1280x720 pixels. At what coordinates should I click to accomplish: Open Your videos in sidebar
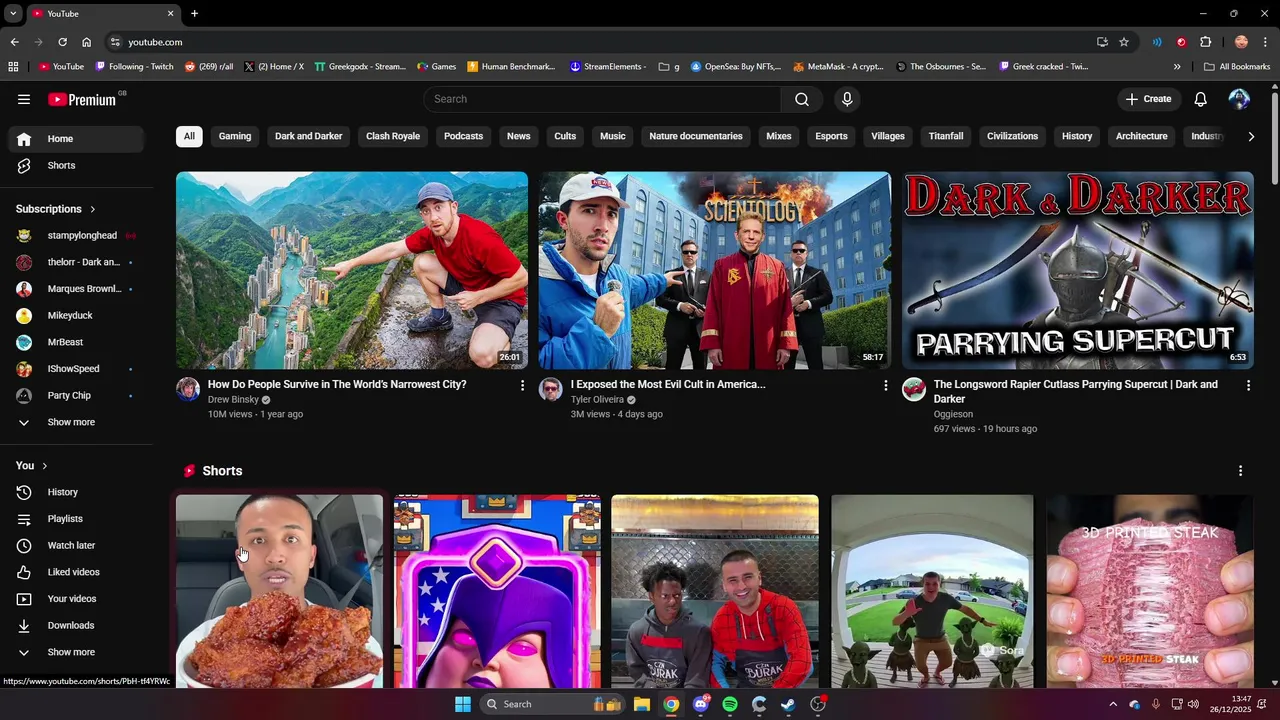(76, 599)
